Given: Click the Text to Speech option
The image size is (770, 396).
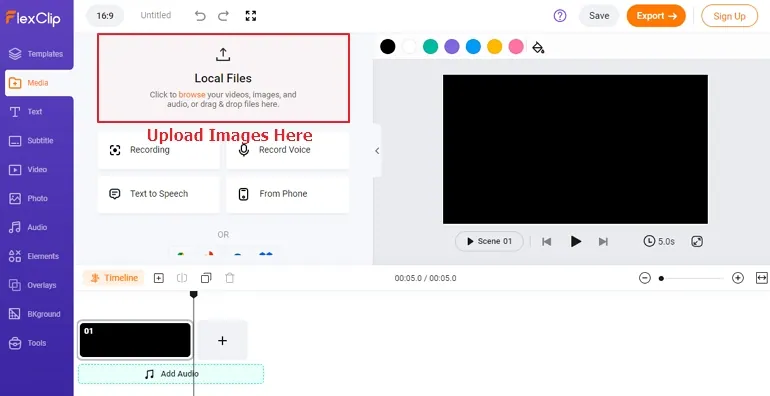Looking at the screenshot, I should (159, 194).
